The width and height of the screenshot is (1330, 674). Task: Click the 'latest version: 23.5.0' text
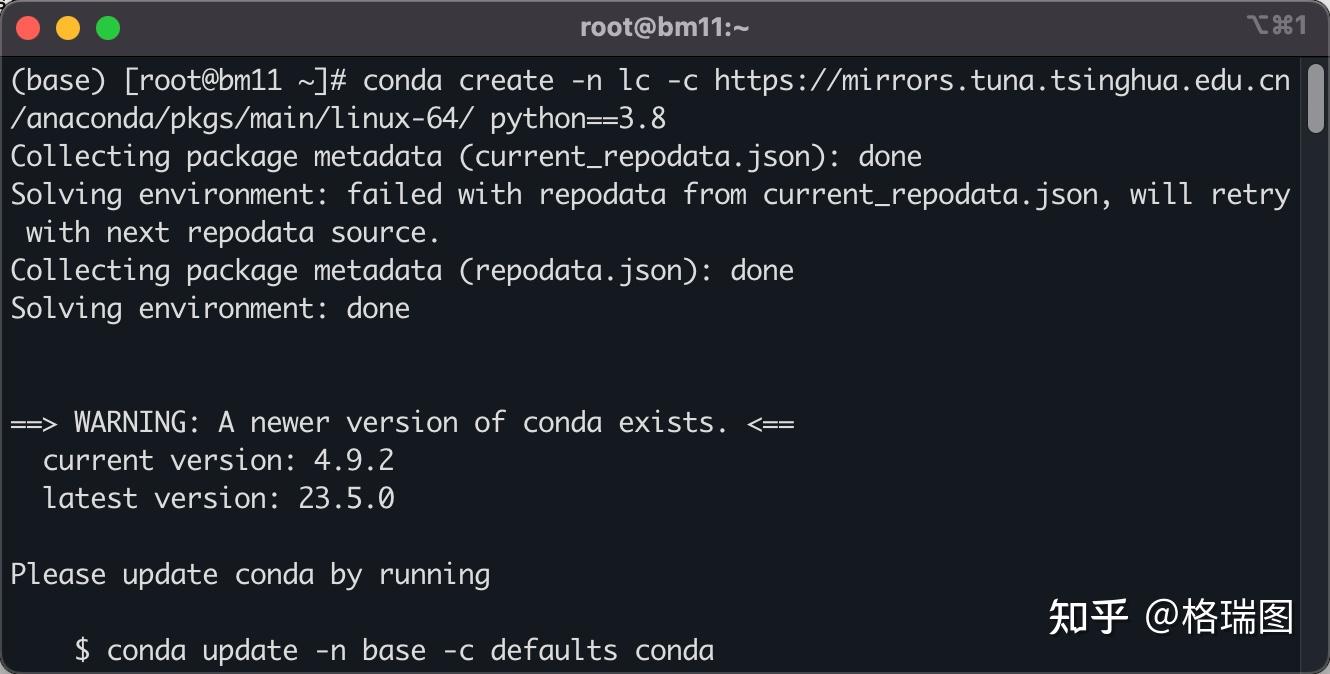click(218, 499)
